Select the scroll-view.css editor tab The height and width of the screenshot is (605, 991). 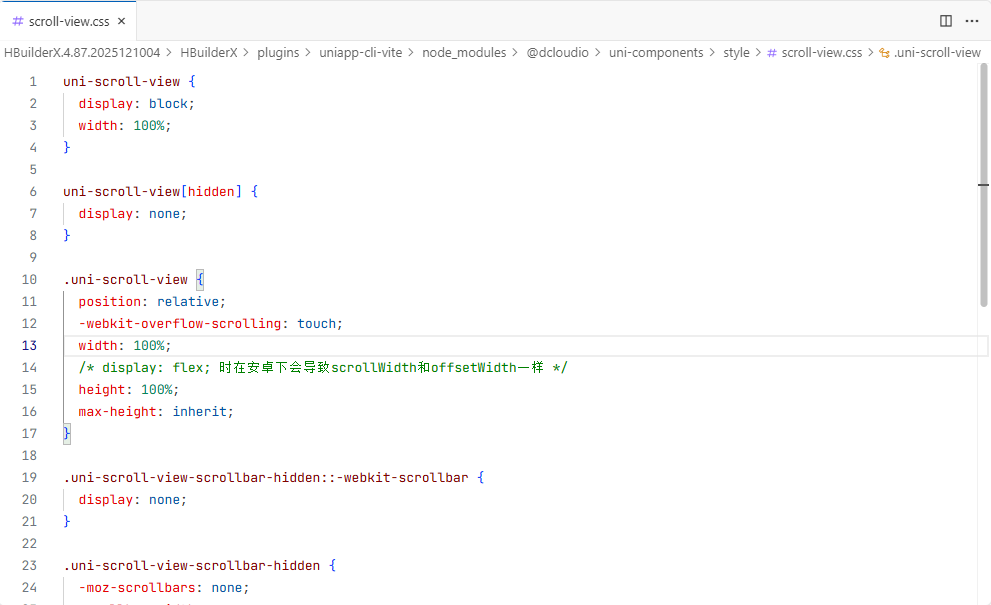[68, 21]
